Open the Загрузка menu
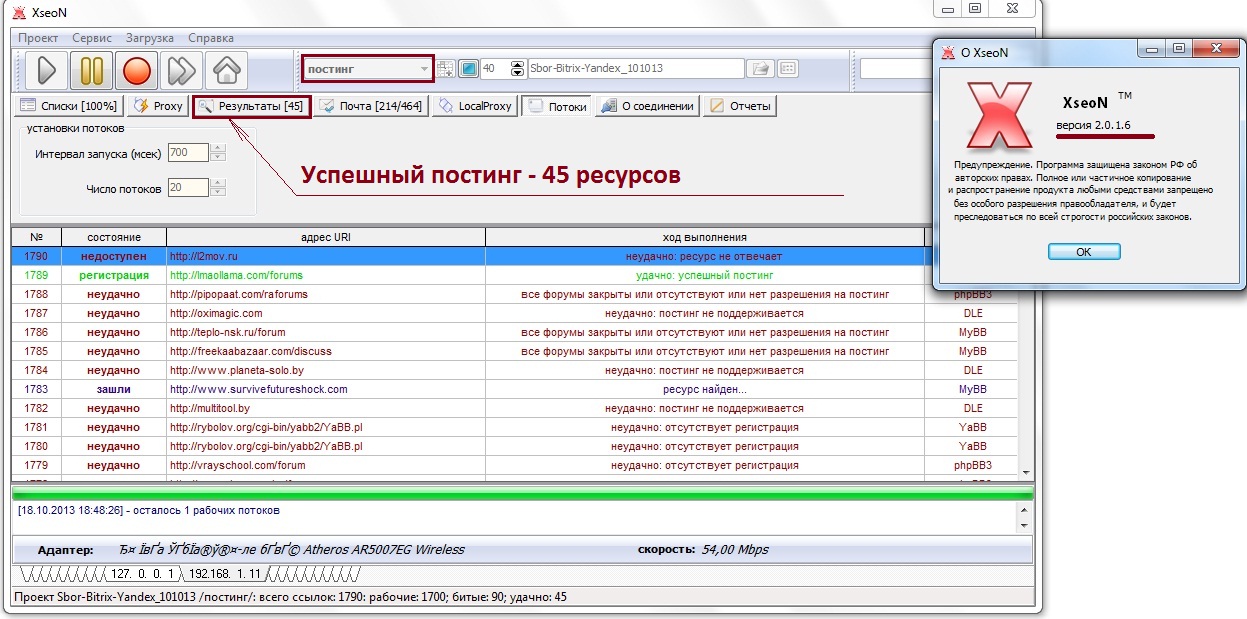 point(149,37)
